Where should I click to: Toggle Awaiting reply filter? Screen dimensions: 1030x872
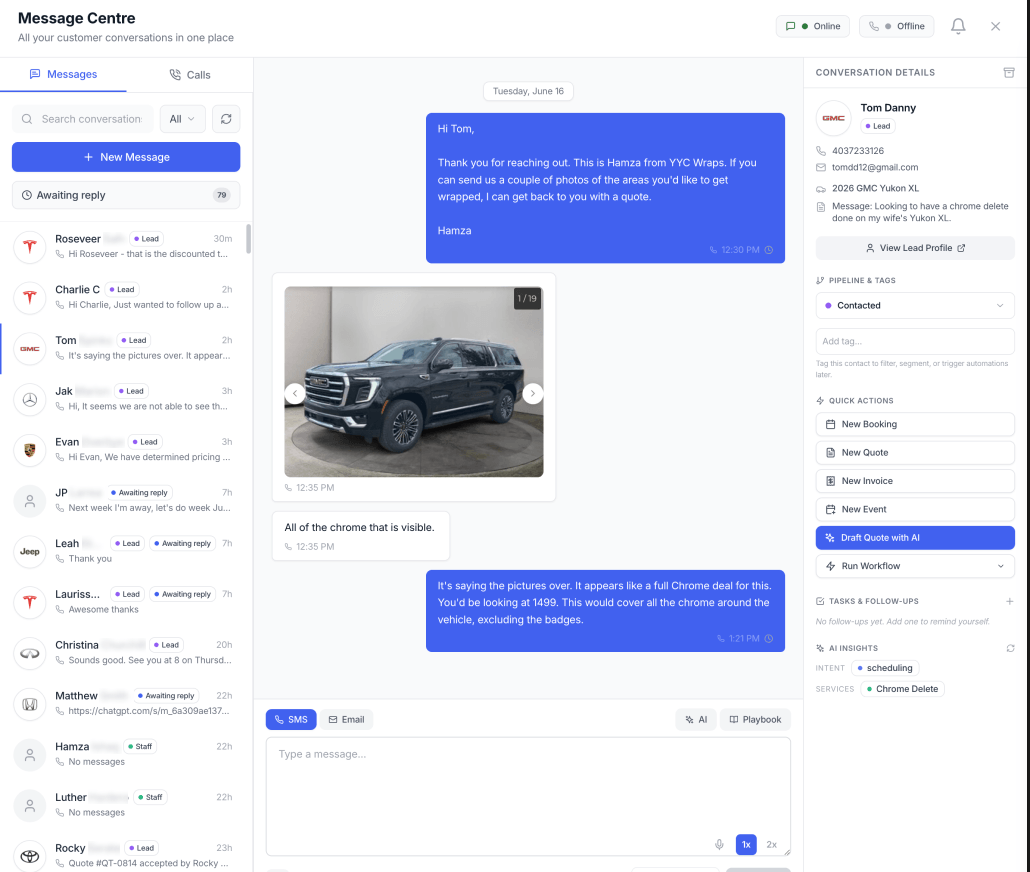126,195
